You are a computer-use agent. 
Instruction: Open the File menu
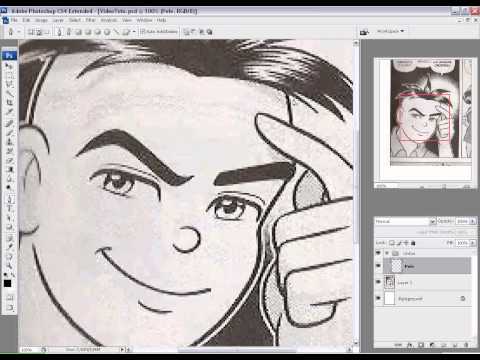click(14, 20)
